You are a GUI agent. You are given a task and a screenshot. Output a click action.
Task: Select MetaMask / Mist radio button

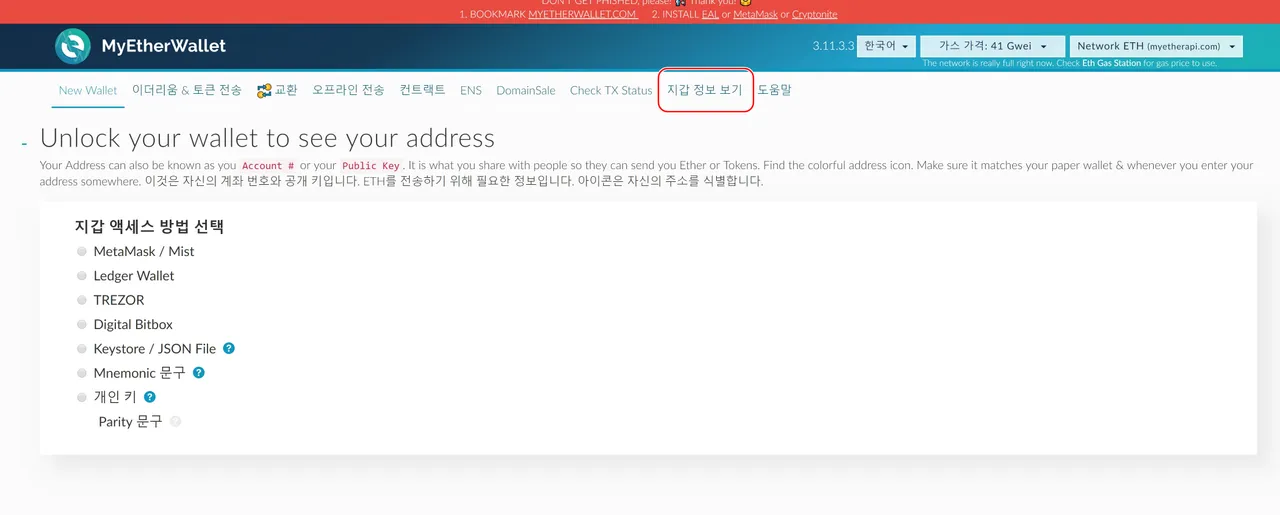[82, 251]
